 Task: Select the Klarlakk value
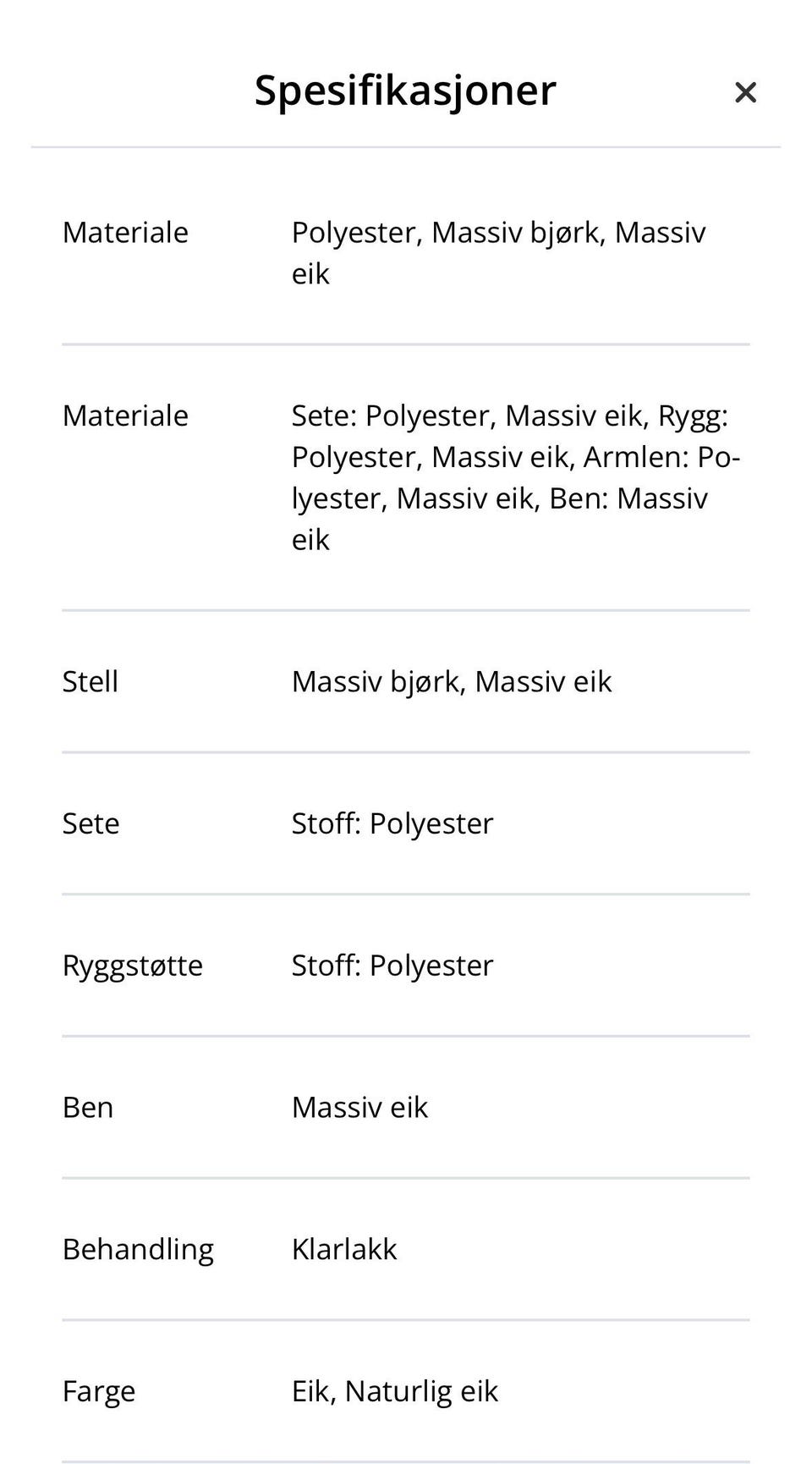(x=344, y=1250)
